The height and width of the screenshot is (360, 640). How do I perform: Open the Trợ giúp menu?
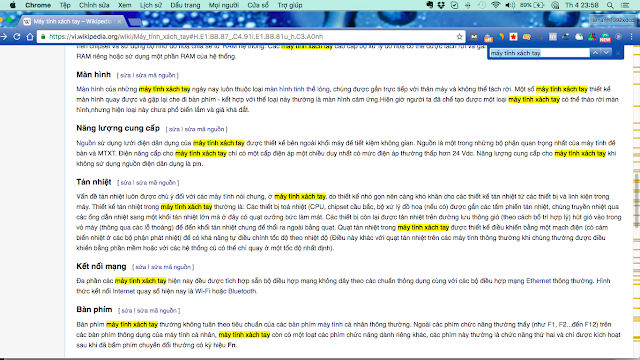[x=290, y=5]
